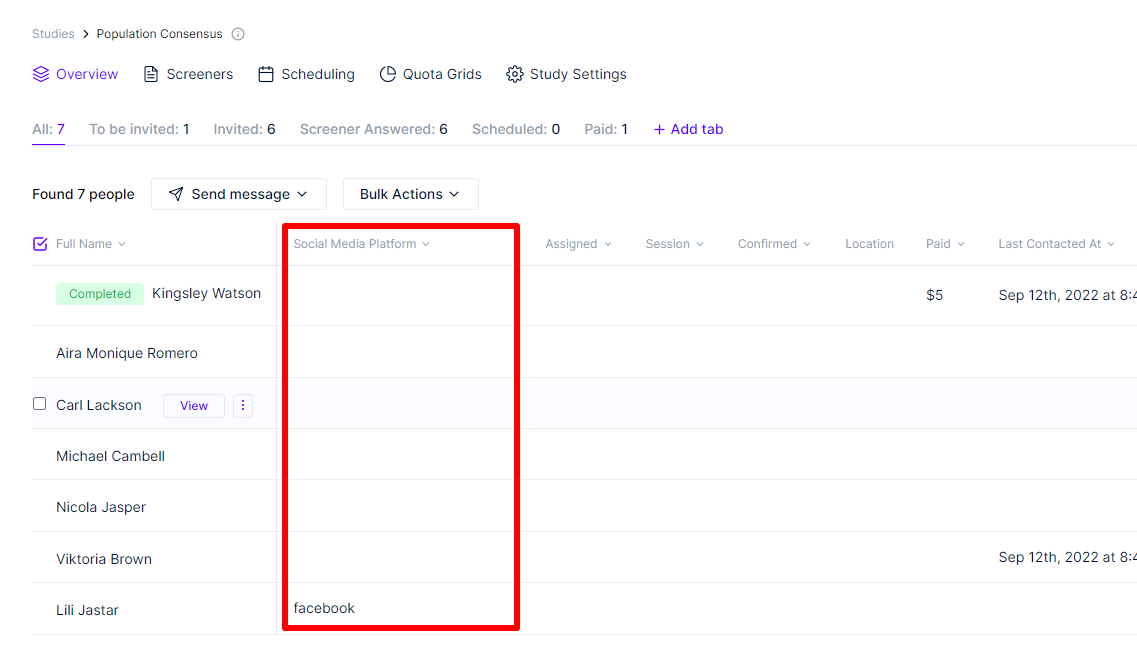Select the Paid: 1 filter tab
This screenshot has height=659, width=1137.
pos(606,129)
